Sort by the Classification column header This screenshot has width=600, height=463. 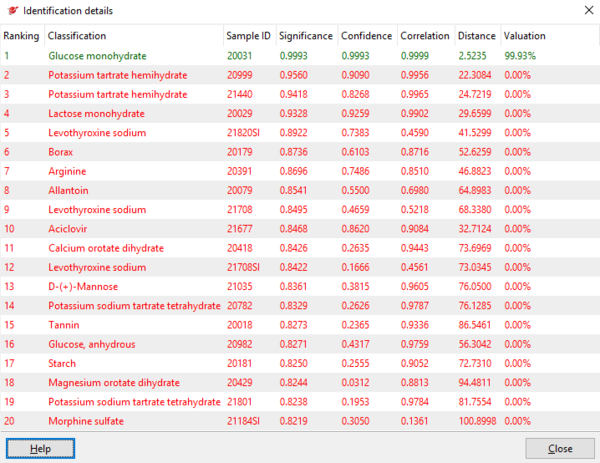pyautogui.click(x=134, y=36)
